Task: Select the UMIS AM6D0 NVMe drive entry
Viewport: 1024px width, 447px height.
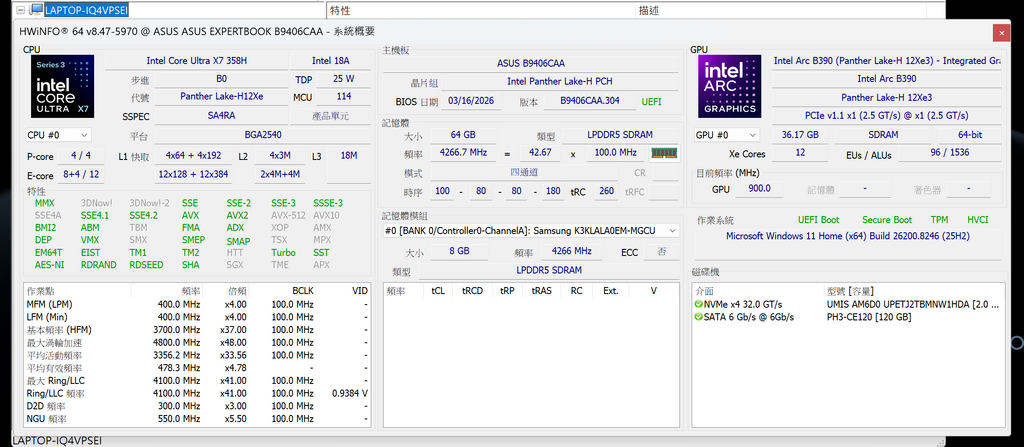Action: pyautogui.click(x=849, y=305)
